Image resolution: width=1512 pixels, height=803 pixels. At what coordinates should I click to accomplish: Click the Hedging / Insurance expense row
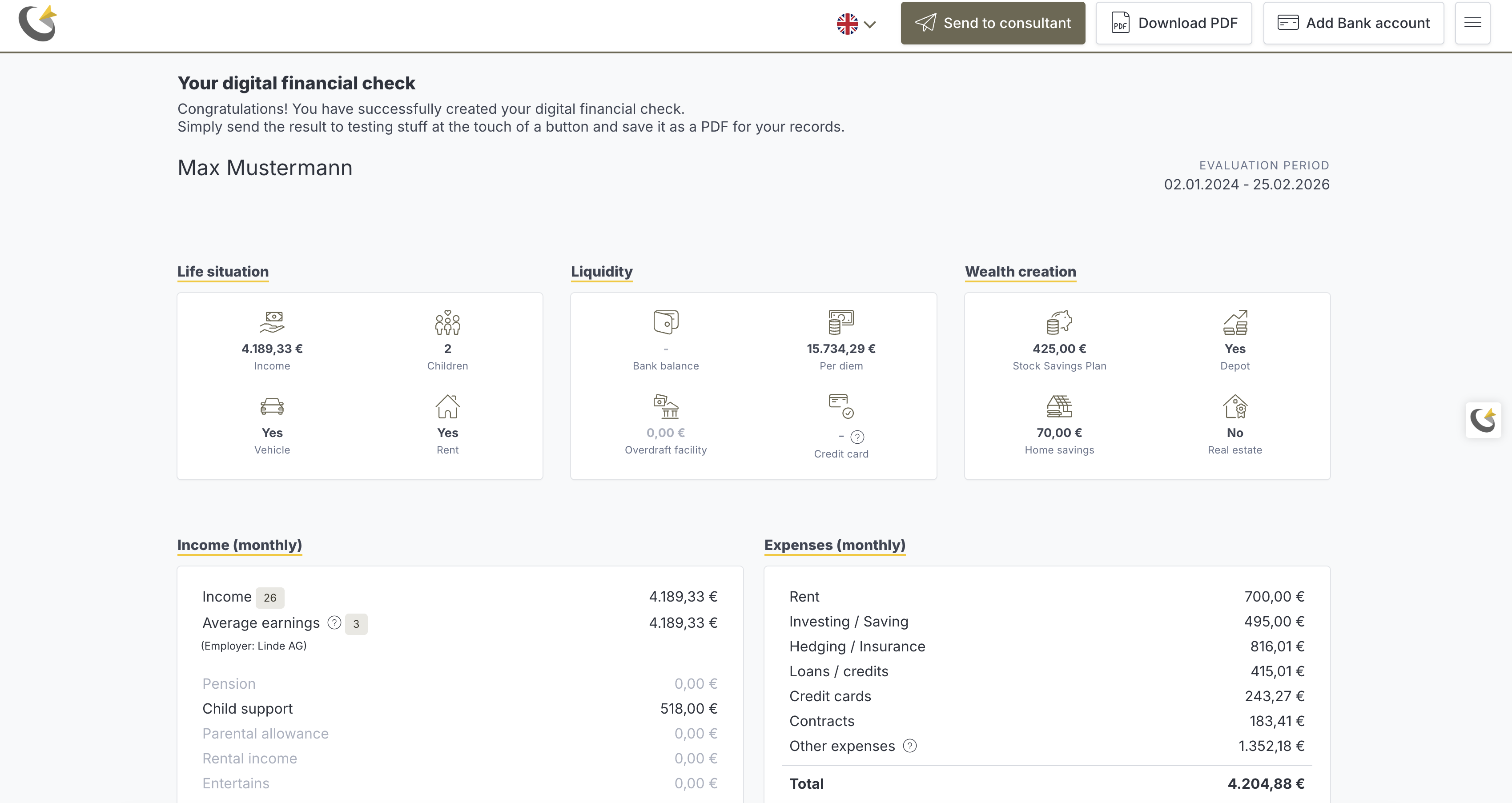coord(1046,646)
